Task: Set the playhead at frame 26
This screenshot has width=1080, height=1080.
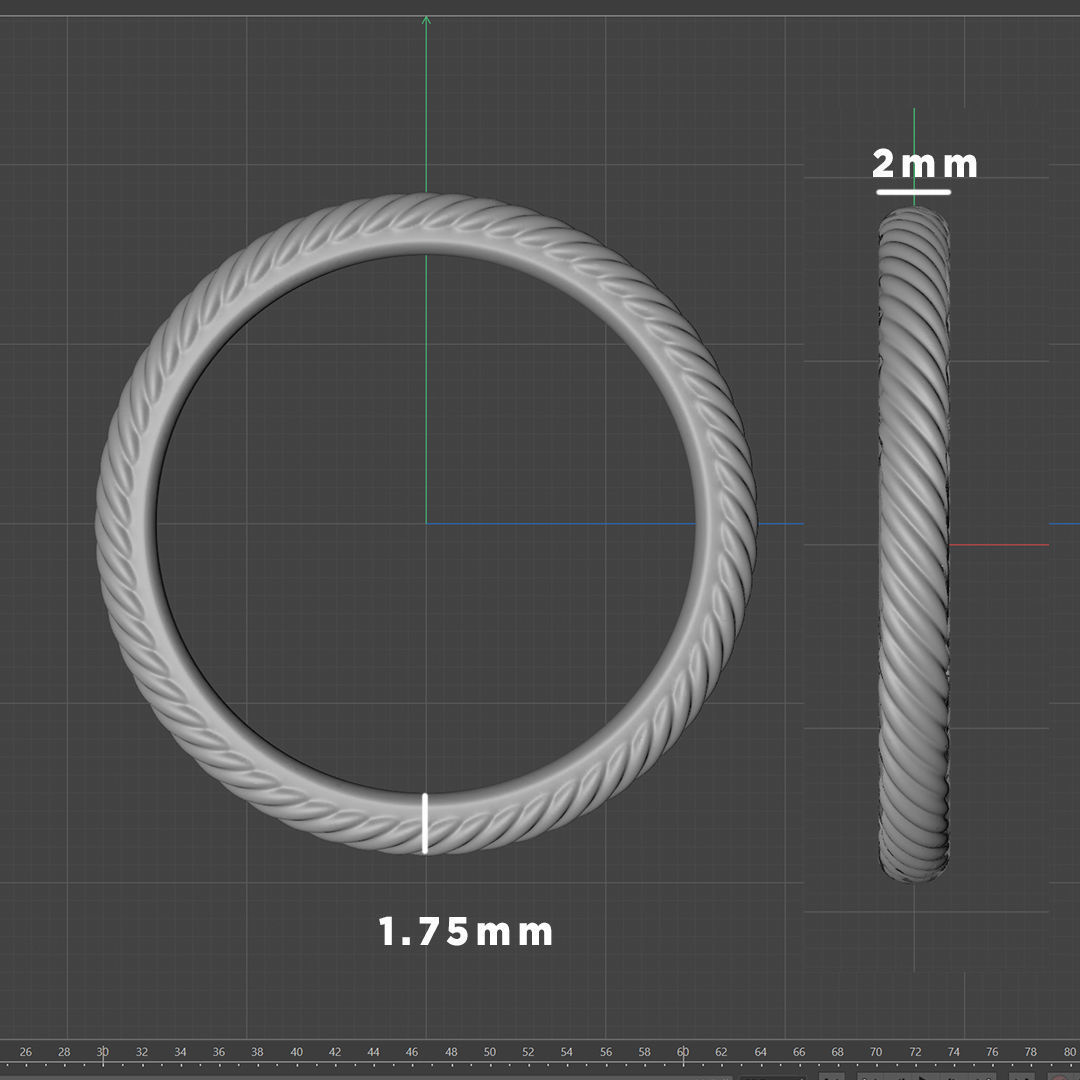Action: (x=25, y=1052)
